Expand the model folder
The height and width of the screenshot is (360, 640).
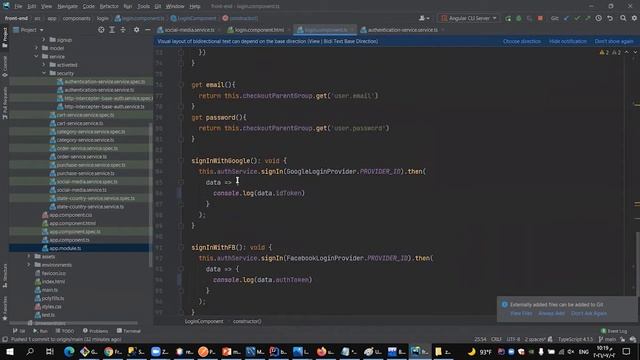point(36,48)
